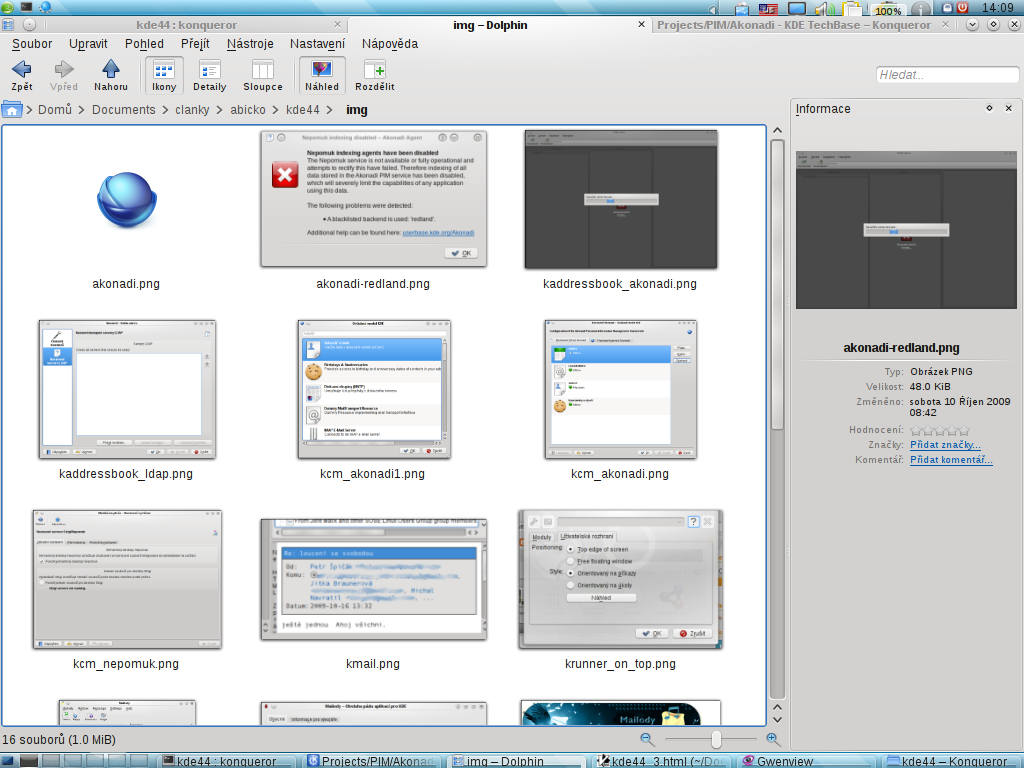Set rating with the Hodnocení stars

pos(940,430)
